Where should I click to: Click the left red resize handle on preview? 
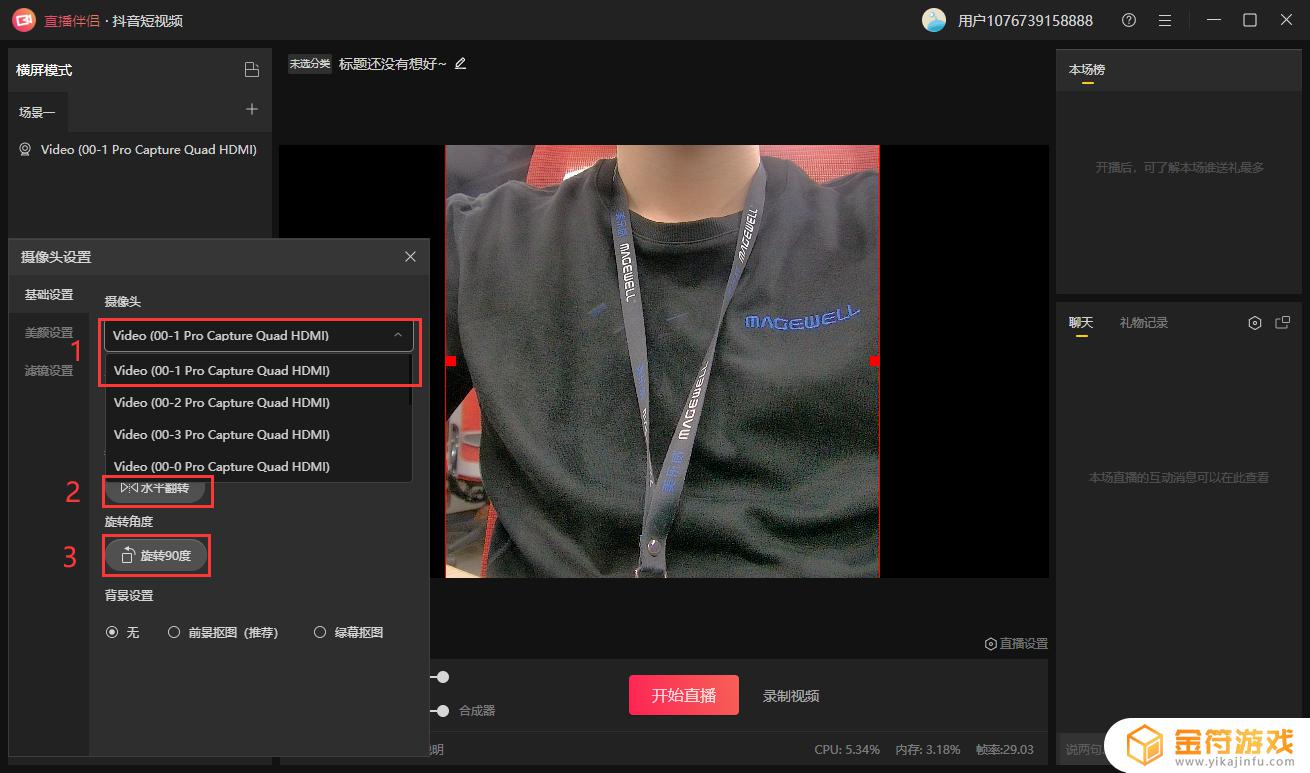coord(451,361)
